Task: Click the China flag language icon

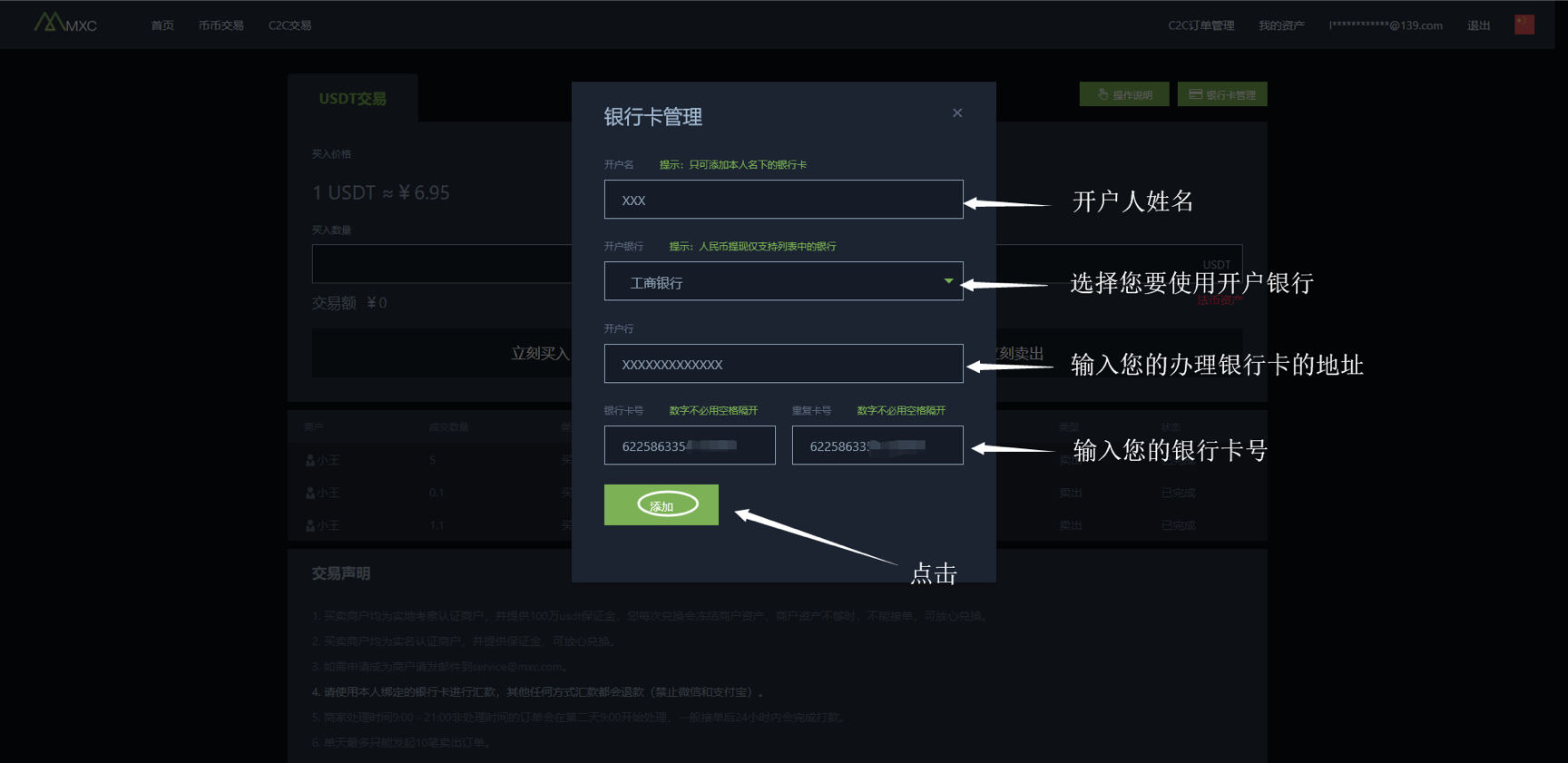Action: 1524,24
